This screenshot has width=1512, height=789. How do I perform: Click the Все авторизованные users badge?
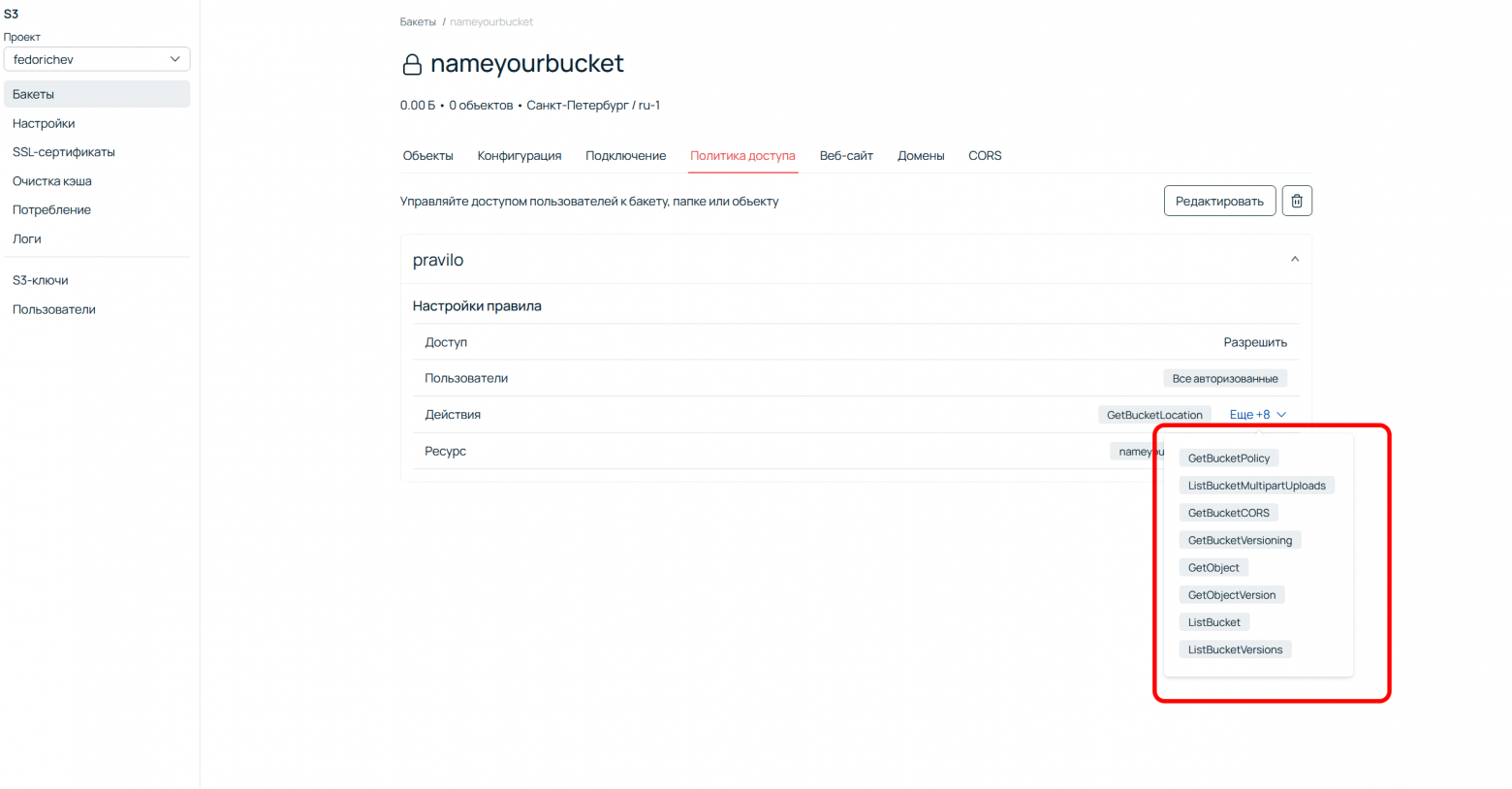(x=1225, y=378)
